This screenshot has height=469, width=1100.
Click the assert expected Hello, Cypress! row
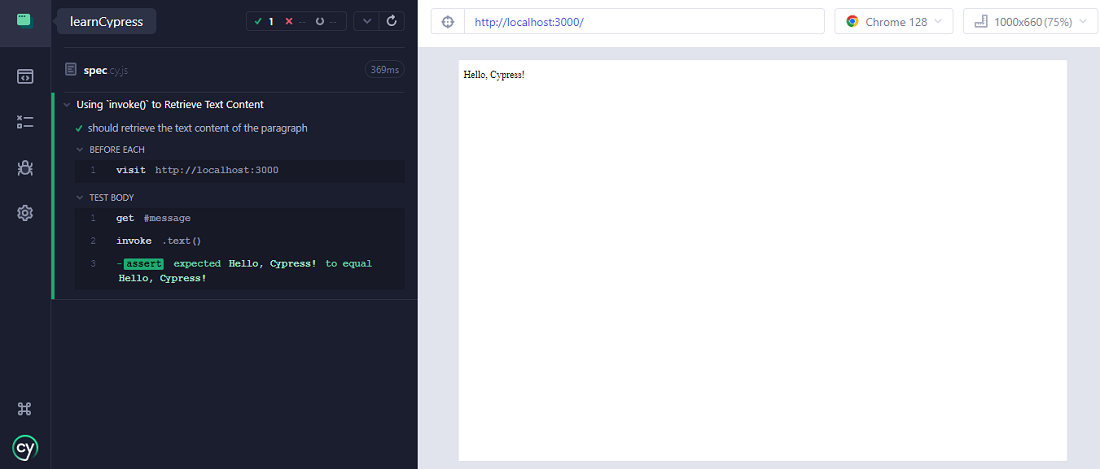(x=239, y=271)
